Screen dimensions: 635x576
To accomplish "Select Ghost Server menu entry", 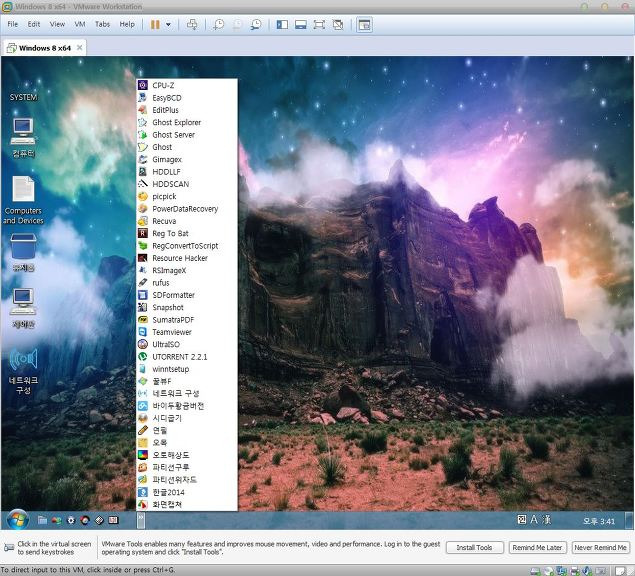I will [187, 134].
